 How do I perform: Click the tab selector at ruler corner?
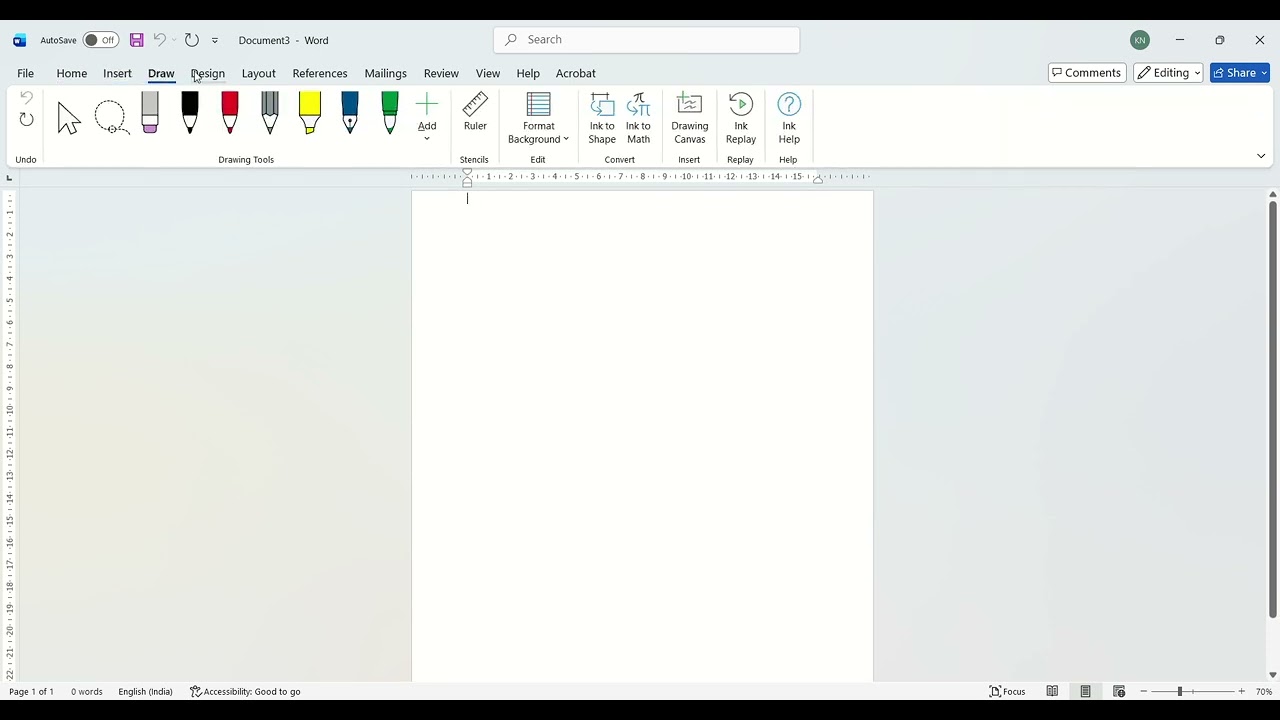point(9,178)
